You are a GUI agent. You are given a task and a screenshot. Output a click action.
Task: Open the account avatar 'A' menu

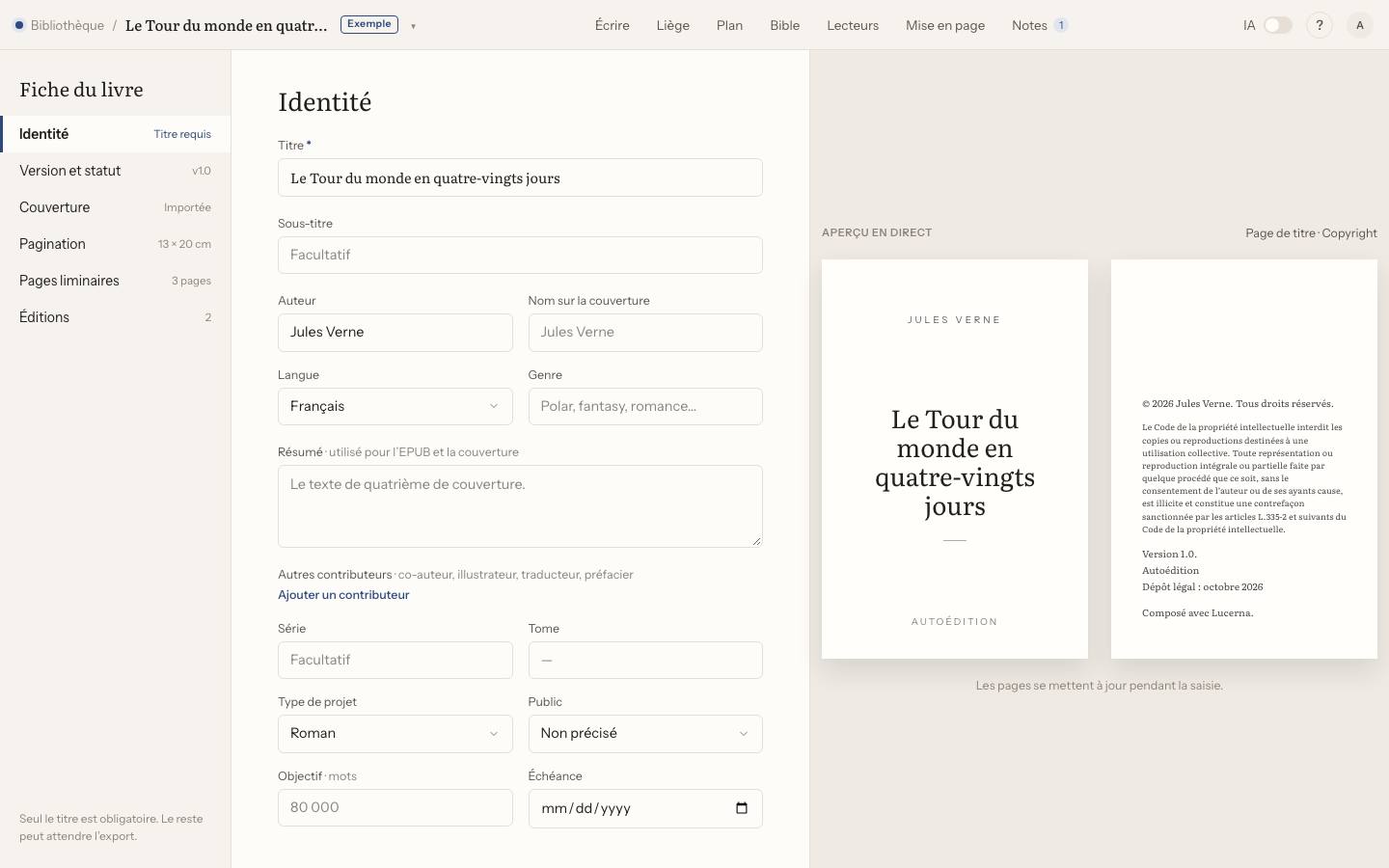coord(1360,25)
